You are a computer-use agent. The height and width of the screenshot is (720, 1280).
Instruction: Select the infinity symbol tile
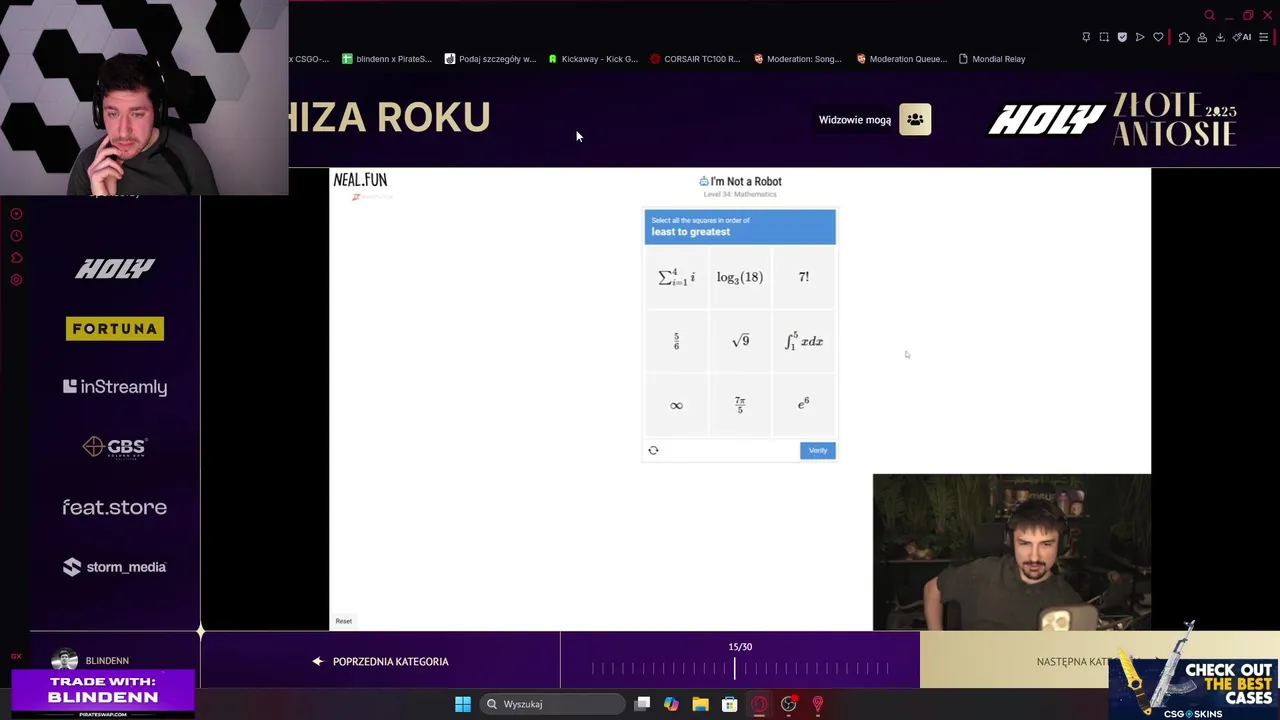(x=676, y=405)
